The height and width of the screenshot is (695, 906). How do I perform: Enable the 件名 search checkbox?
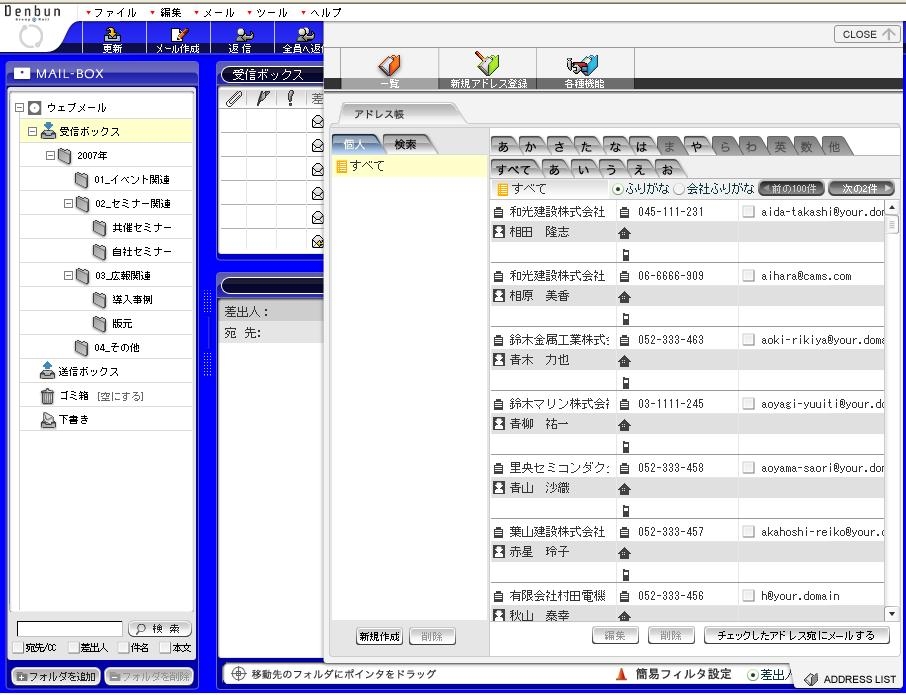click(123, 648)
